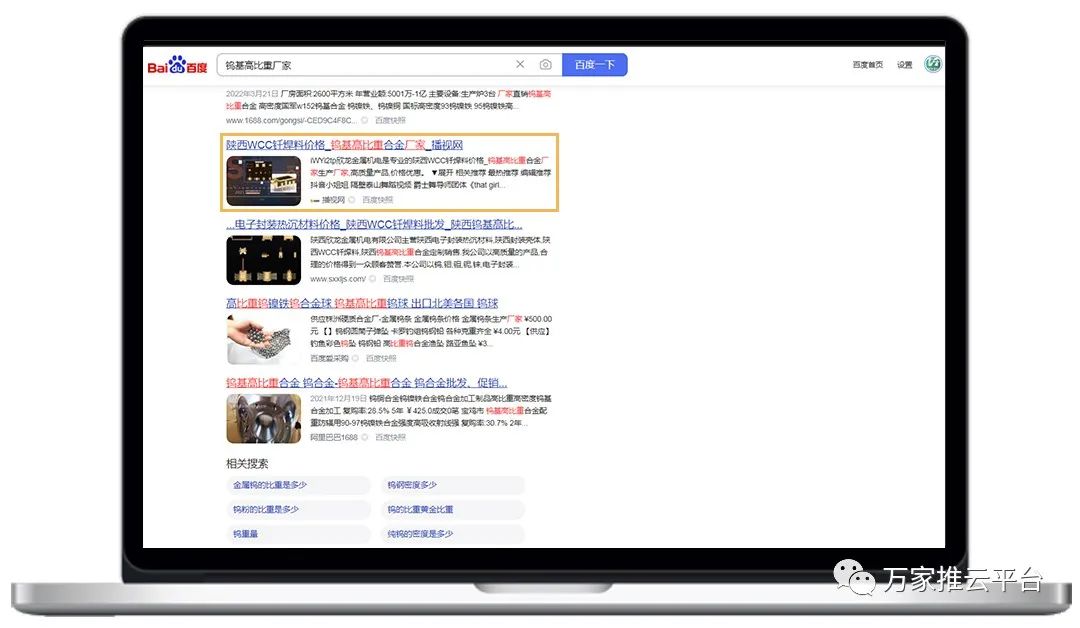The image size is (1080, 628).
Task: Open 设置 in the top bar
Action: 904,65
